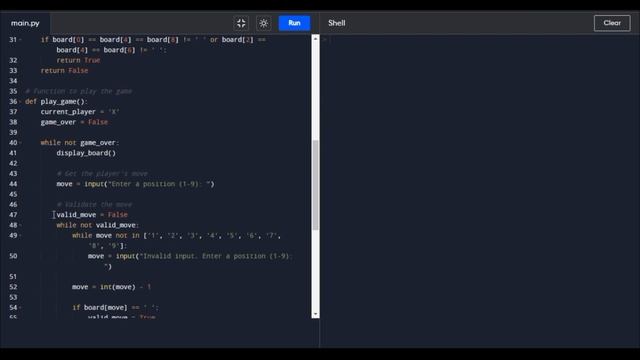Click inside the Shell prompt area
The height and width of the screenshot is (360, 640).
point(480,190)
